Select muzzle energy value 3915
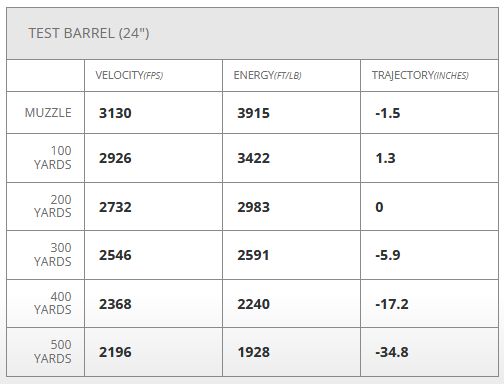Image resolution: width=504 pixels, height=384 pixels. pyautogui.click(x=253, y=113)
